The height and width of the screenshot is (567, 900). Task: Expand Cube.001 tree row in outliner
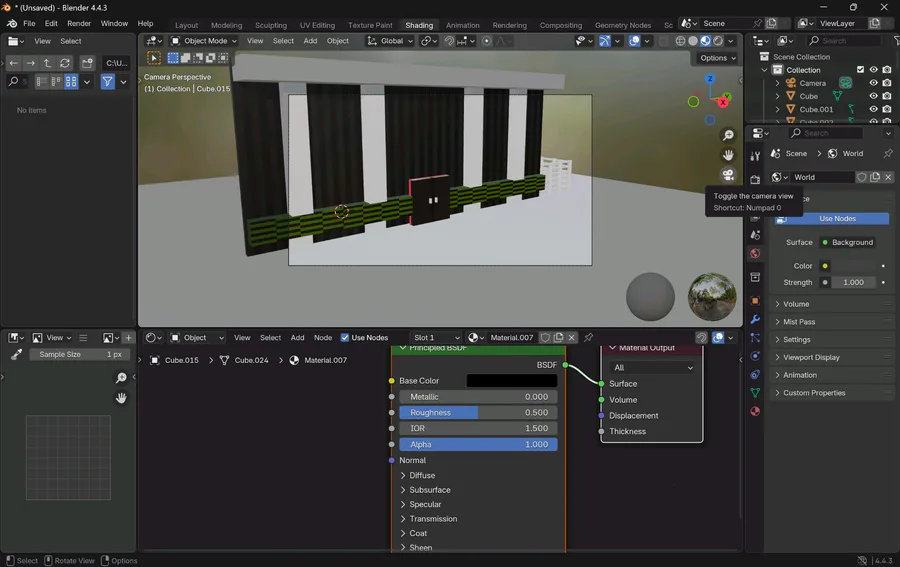[x=778, y=109]
